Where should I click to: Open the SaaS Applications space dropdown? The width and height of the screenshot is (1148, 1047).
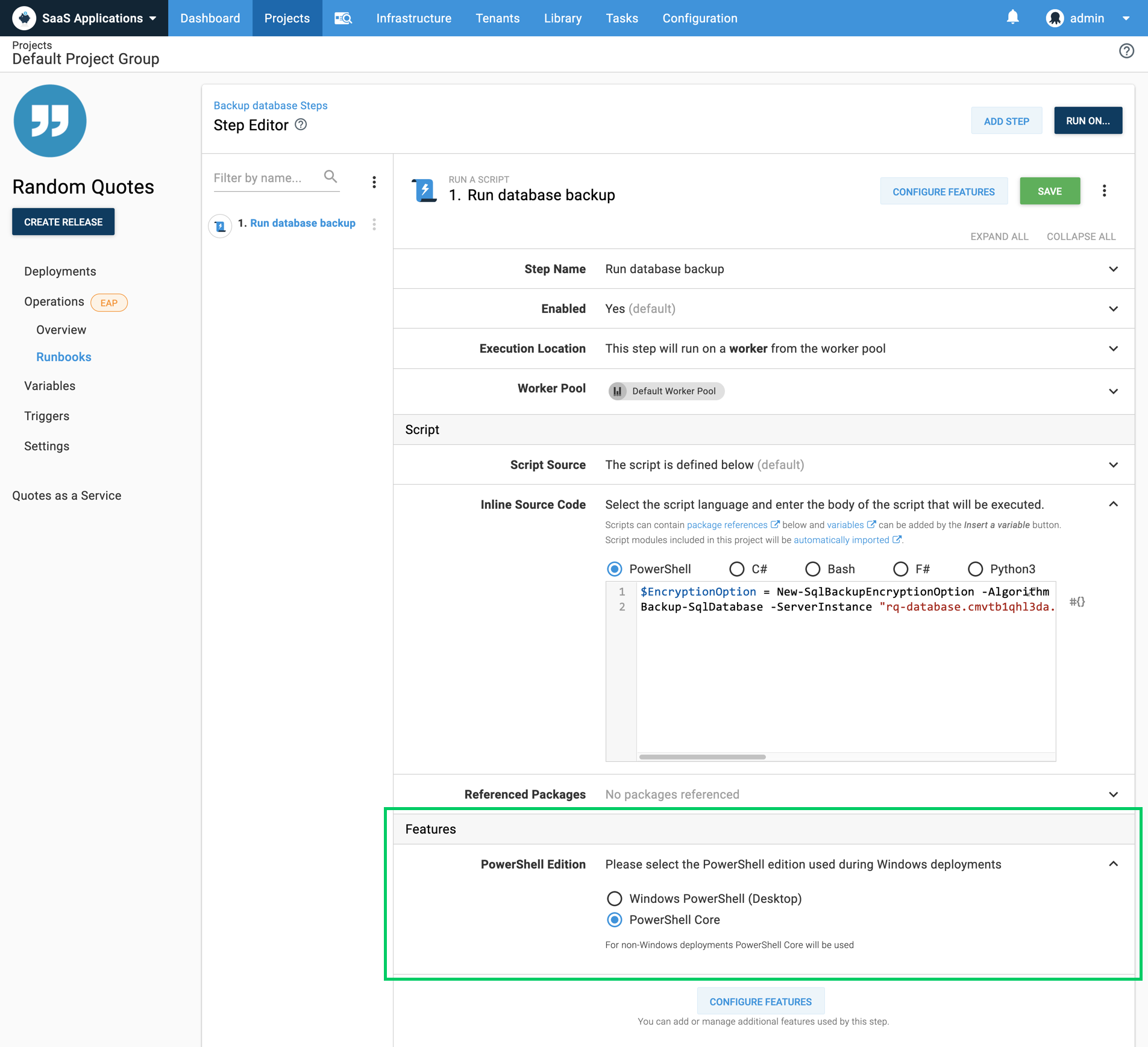pyautogui.click(x=84, y=18)
